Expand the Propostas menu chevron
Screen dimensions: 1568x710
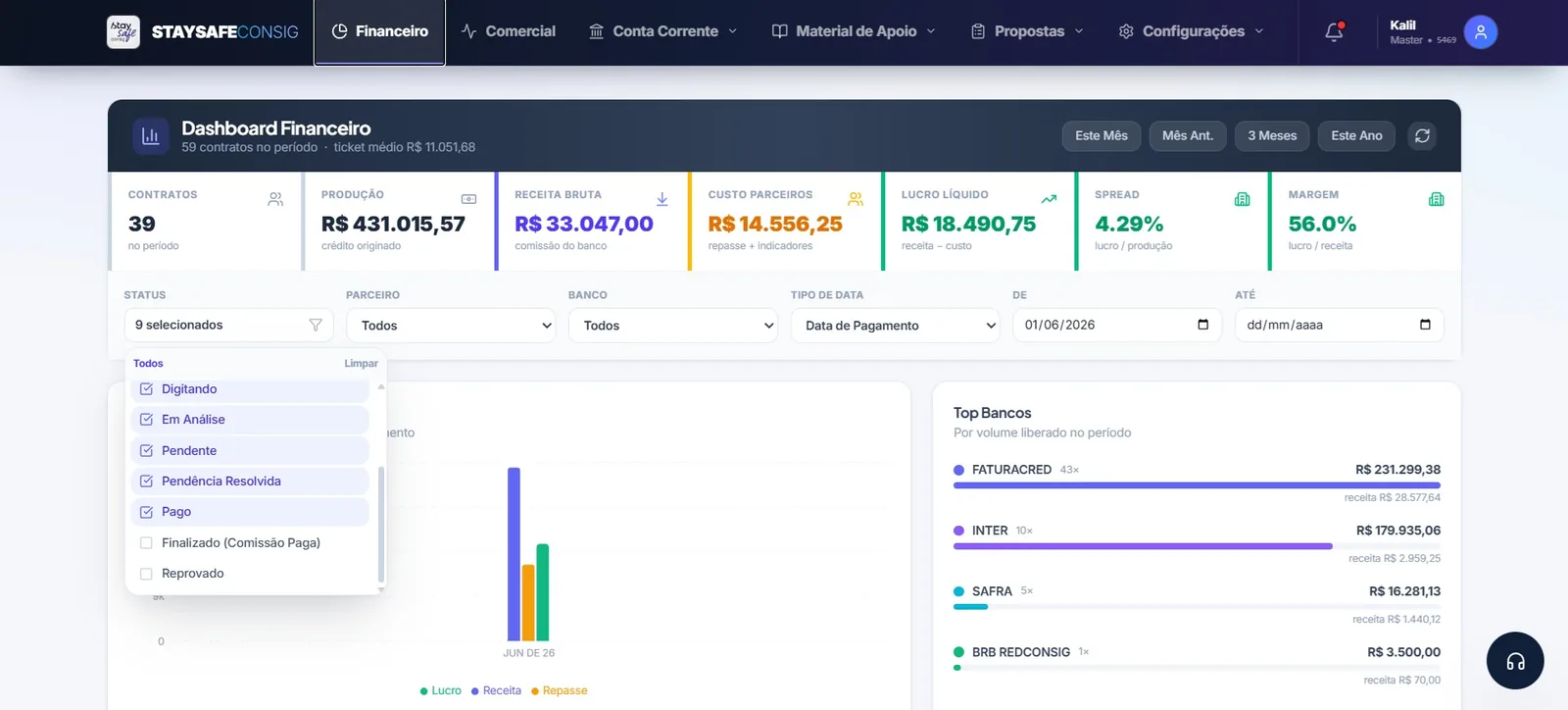[x=1079, y=31]
